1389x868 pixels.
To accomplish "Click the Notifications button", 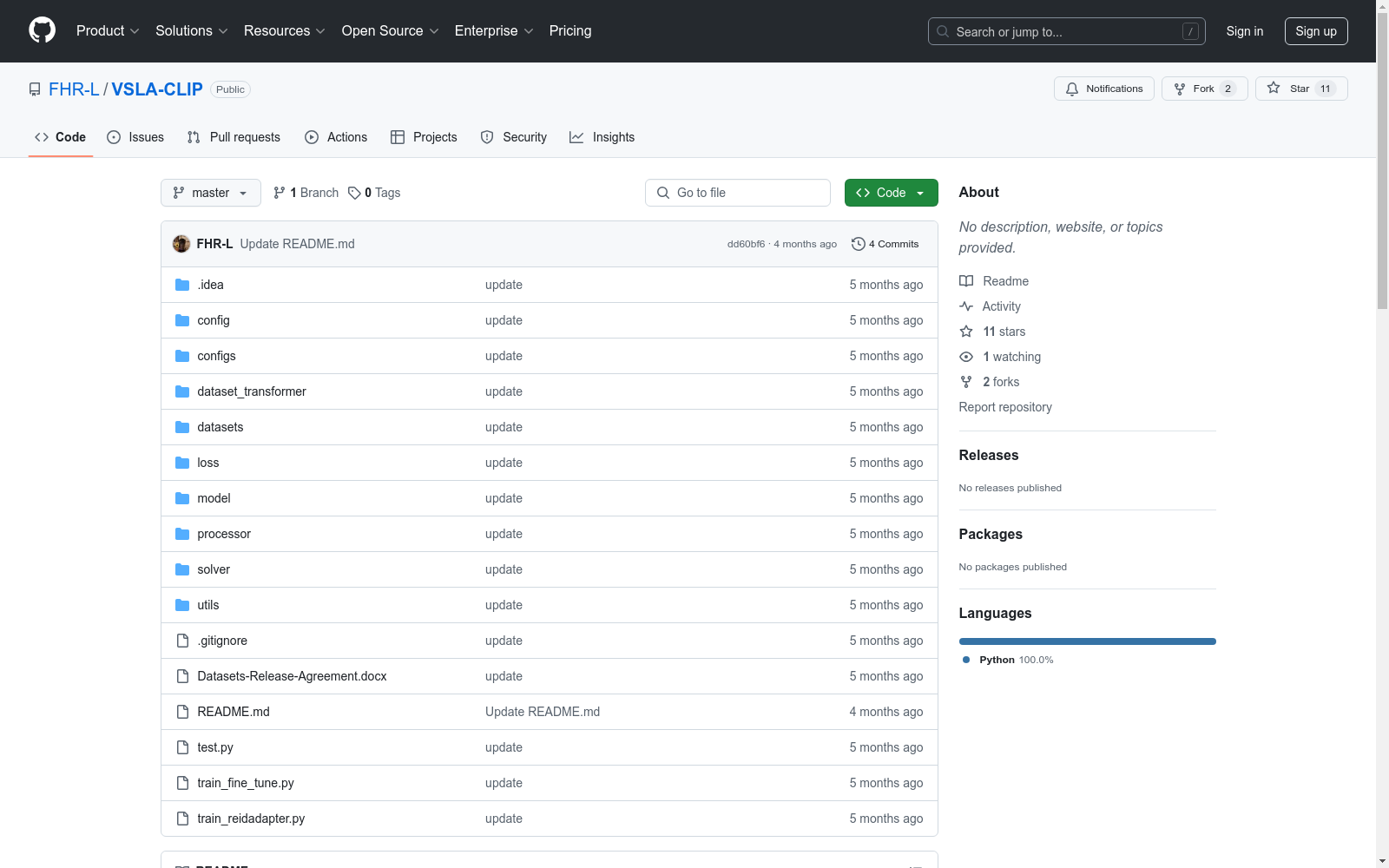I will click(1104, 89).
